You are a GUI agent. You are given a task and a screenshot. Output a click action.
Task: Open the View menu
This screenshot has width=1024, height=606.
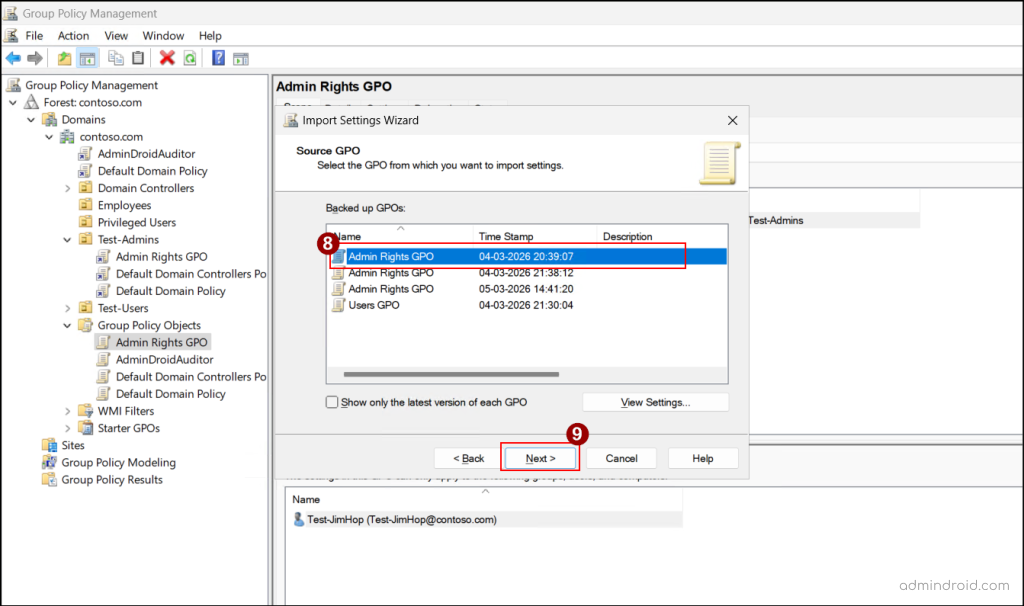click(116, 35)
